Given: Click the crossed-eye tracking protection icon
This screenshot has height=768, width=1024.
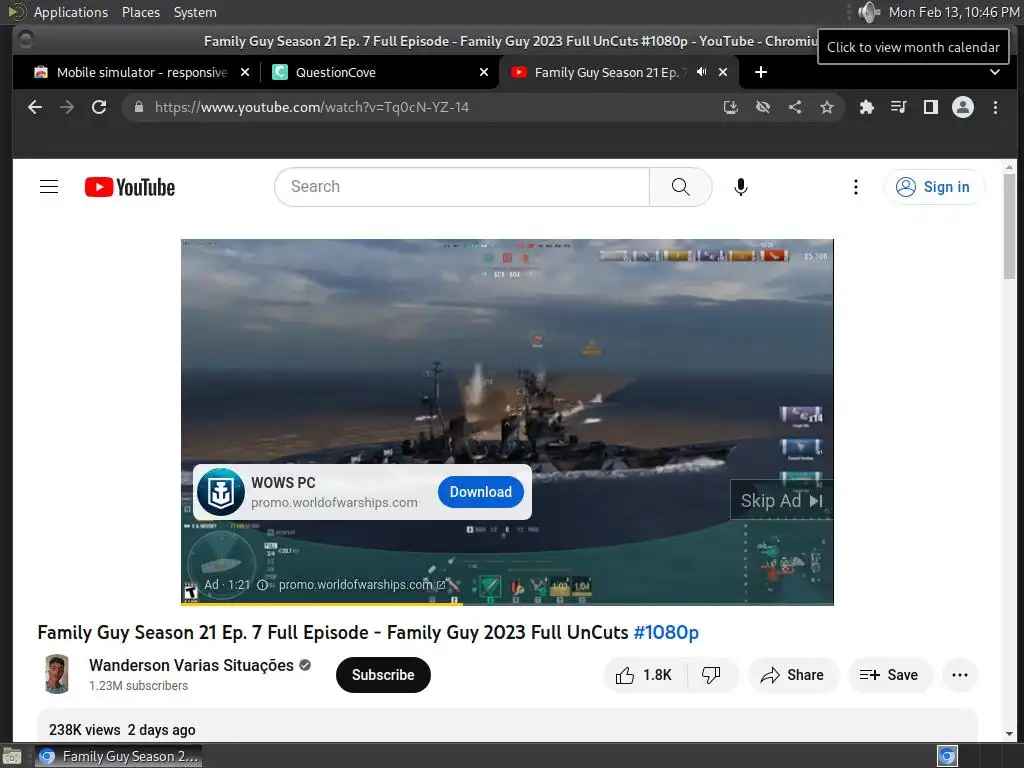Looking at the screenshot, I should click(x=763, y=107).
